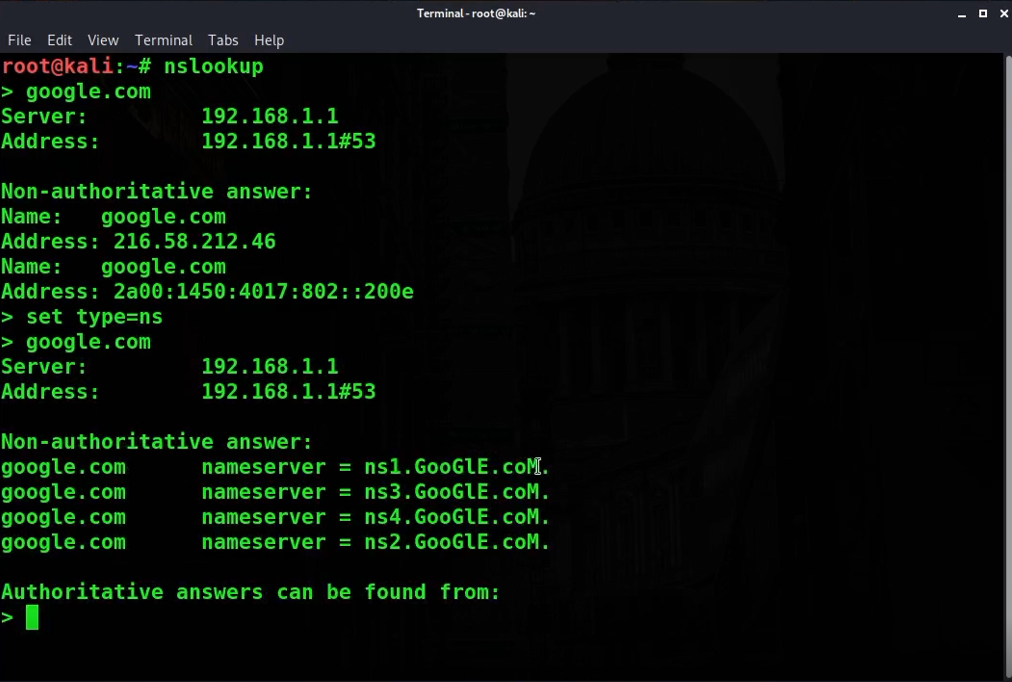Click the 'set type=ns' command line
This screenshot has width=1012, height=682.
94,317
